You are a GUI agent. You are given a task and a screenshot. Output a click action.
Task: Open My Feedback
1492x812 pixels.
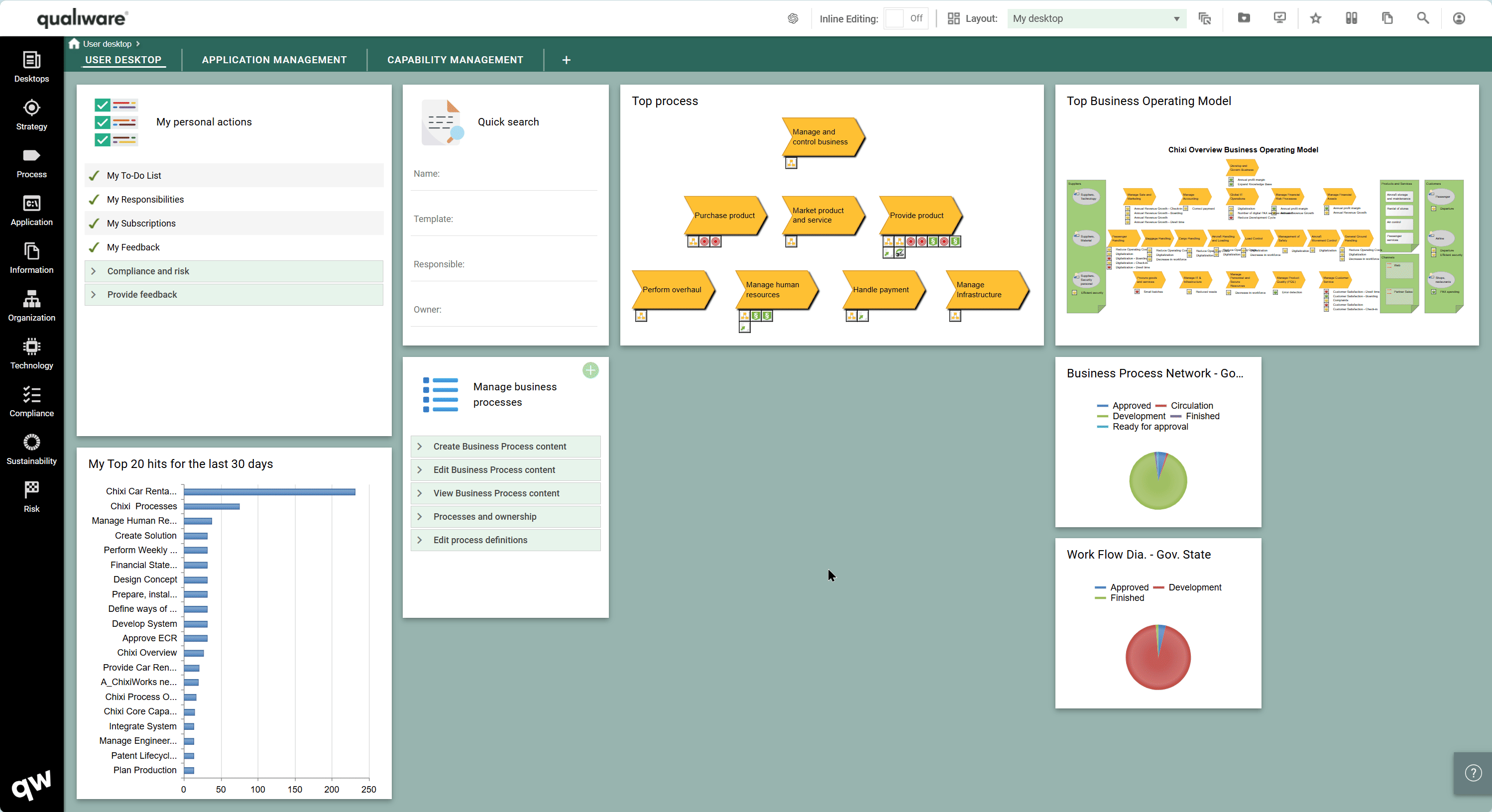233,247
